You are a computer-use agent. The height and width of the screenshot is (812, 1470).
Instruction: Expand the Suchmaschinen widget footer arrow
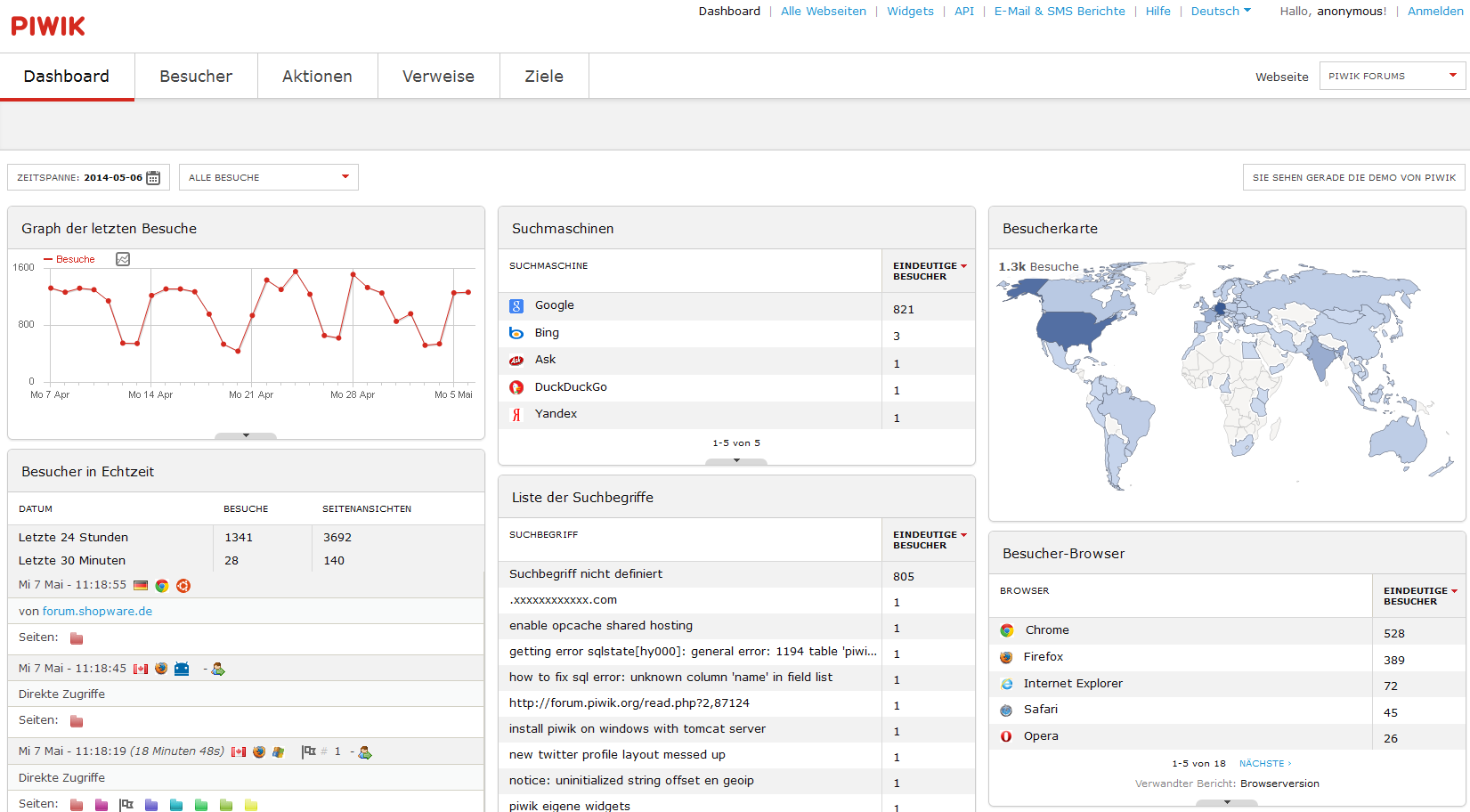pyautogui.click(x=736, y=460)
